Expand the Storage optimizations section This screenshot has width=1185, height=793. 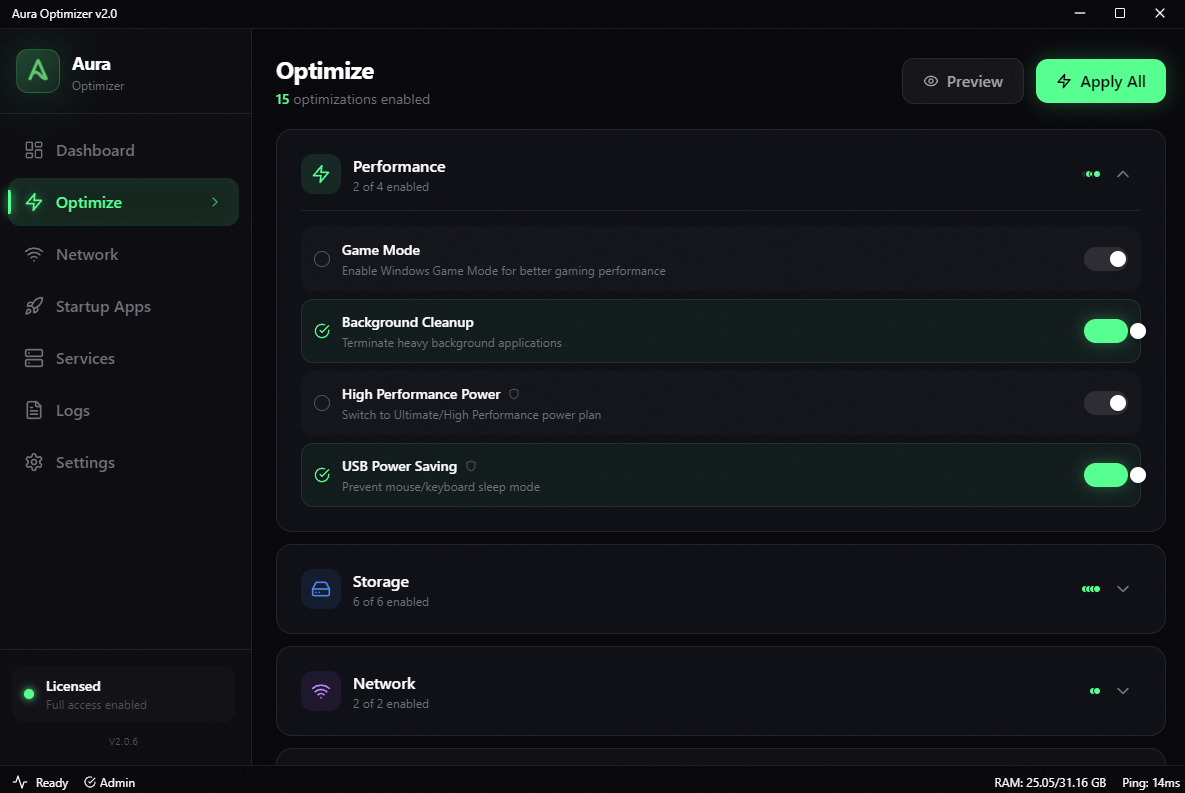[x=1122, y=589]
